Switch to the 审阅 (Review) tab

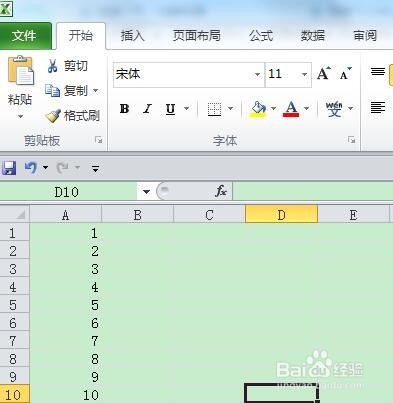(x=365, y=35)
